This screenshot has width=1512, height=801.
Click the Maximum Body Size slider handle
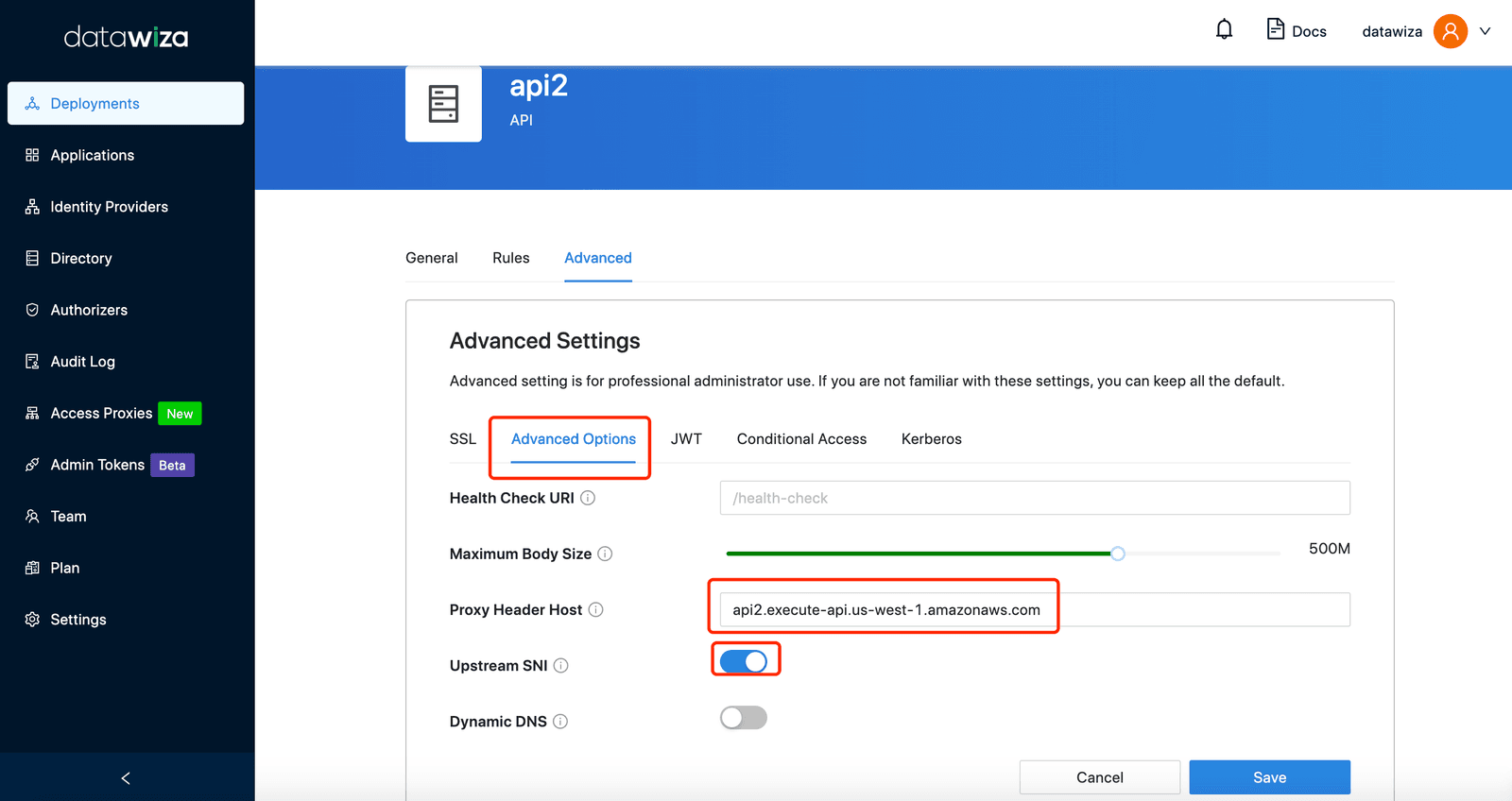click(1118, 554)
